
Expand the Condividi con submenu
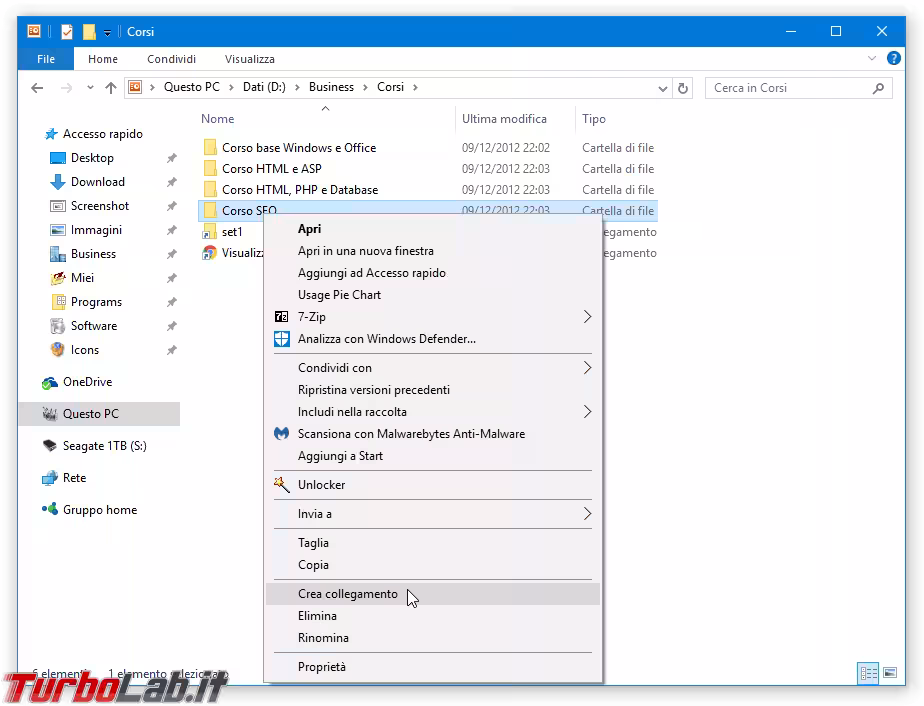(587, 368)
